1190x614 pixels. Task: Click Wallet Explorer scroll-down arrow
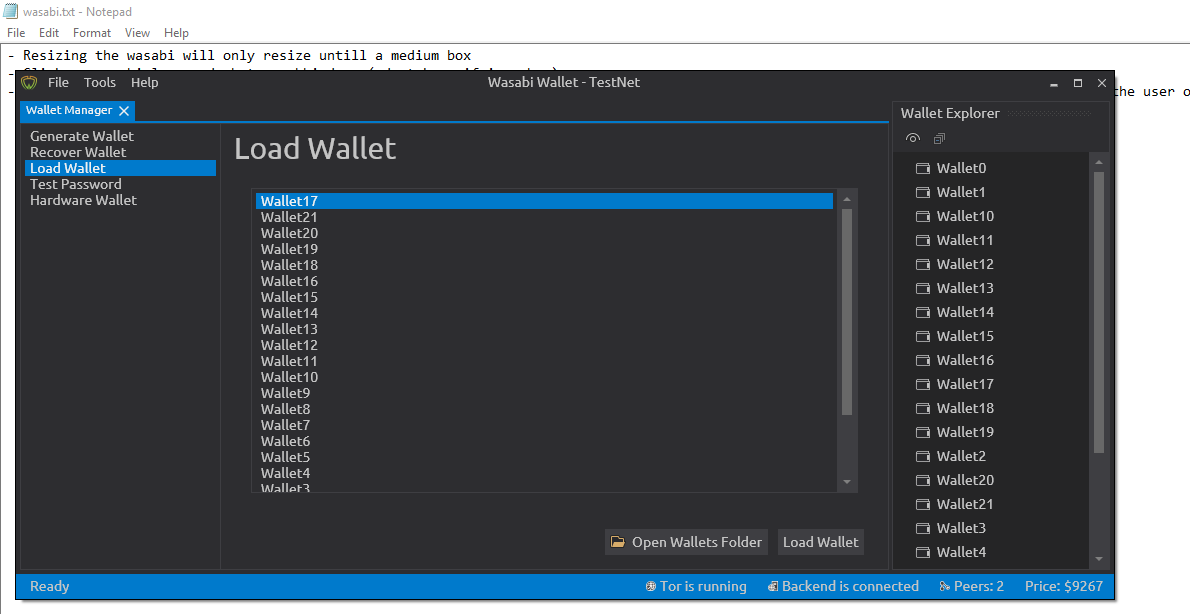(1098, 559)
